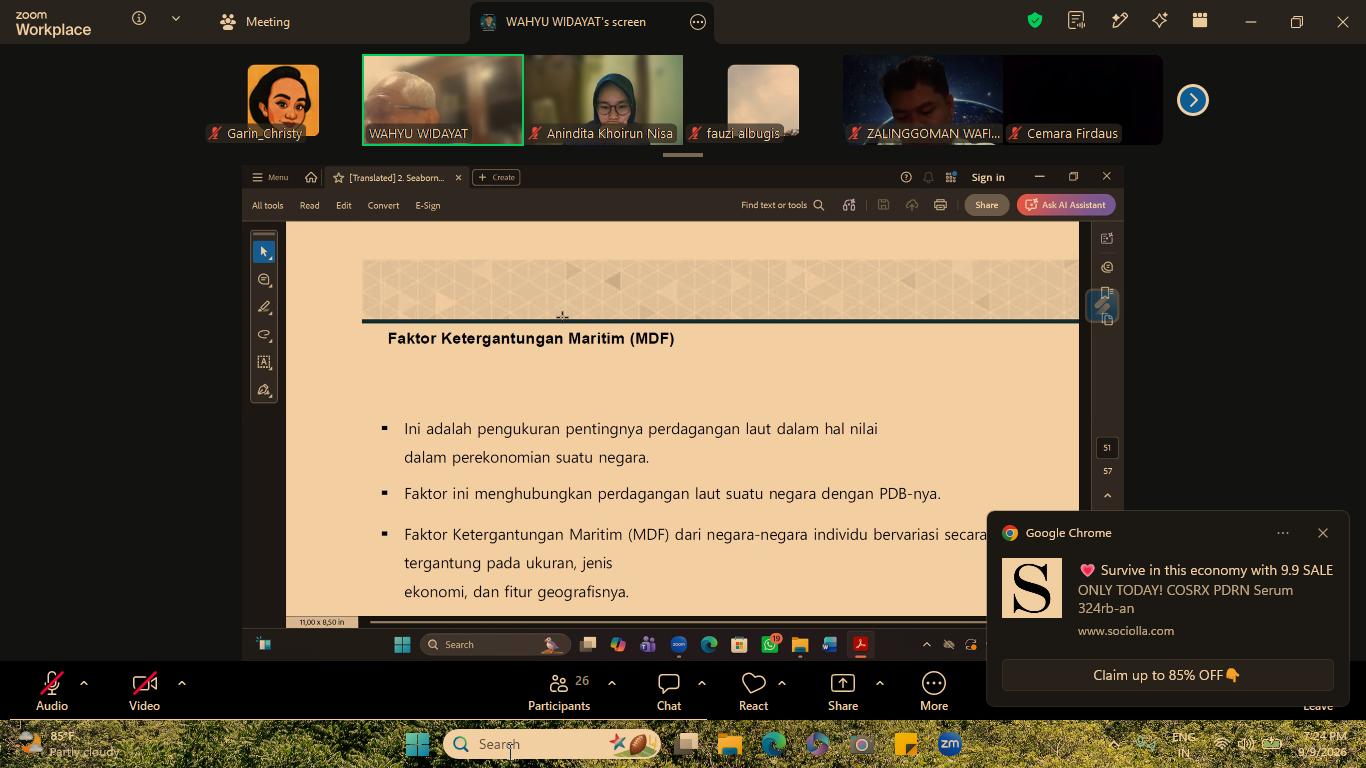Image resolution: width=1366 pixels, height=768 pixels.
Task: Open the Participants list
Action: click(x=559, y=692)
